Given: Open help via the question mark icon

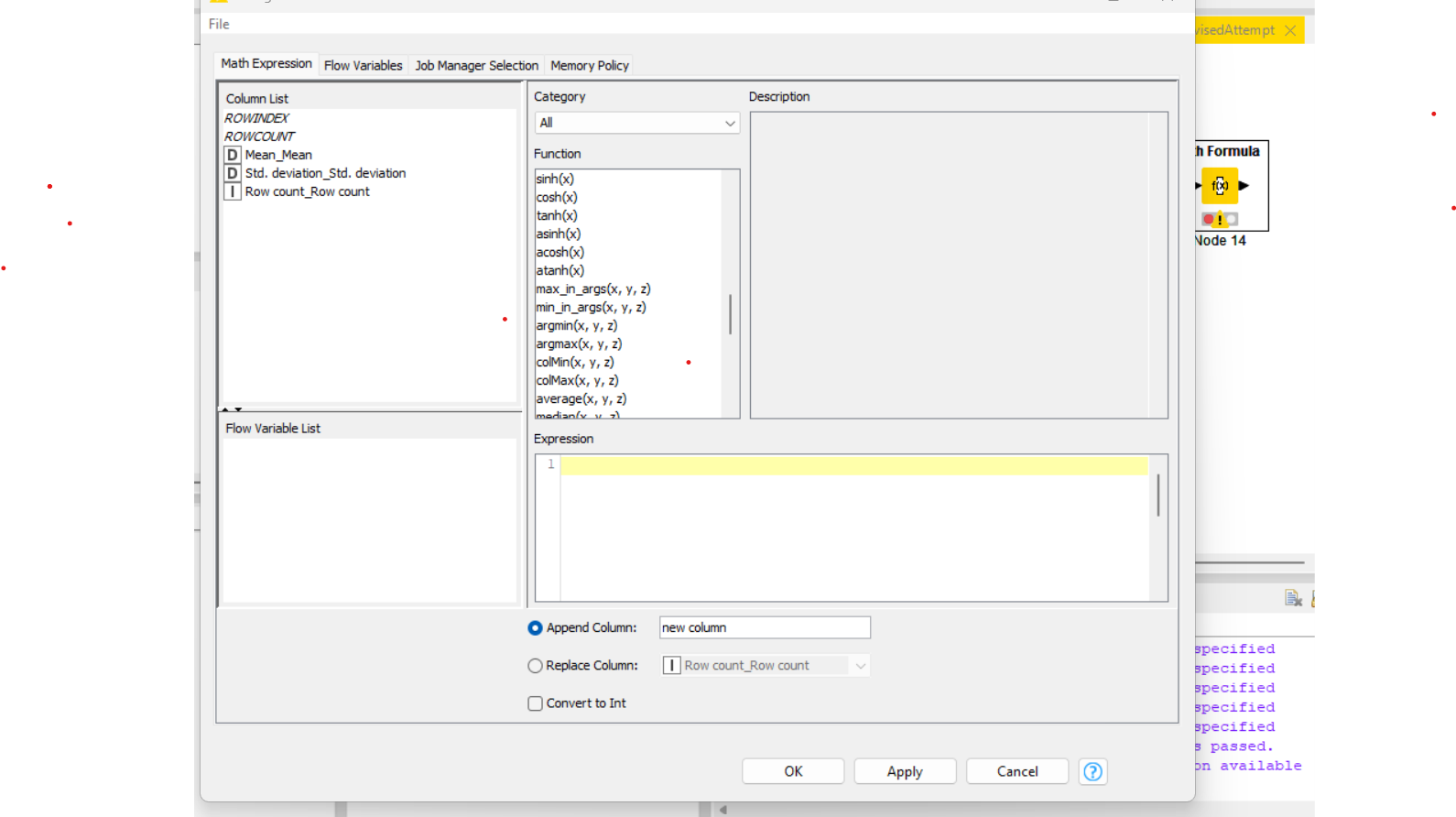Looking at the screenshot, I should point(1092,771).
